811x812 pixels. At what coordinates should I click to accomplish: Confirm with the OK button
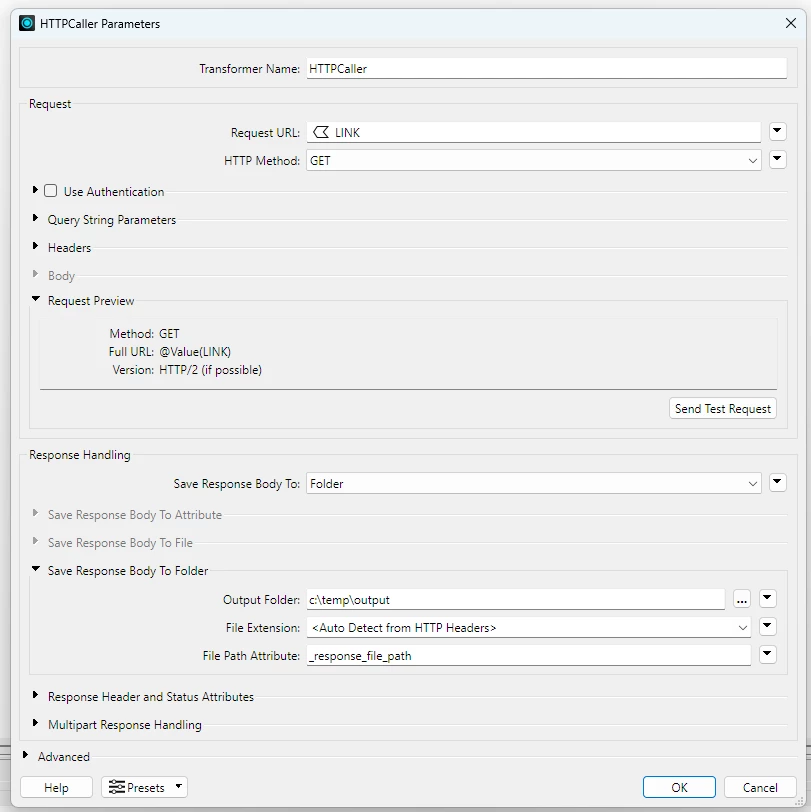click(679, 788)
